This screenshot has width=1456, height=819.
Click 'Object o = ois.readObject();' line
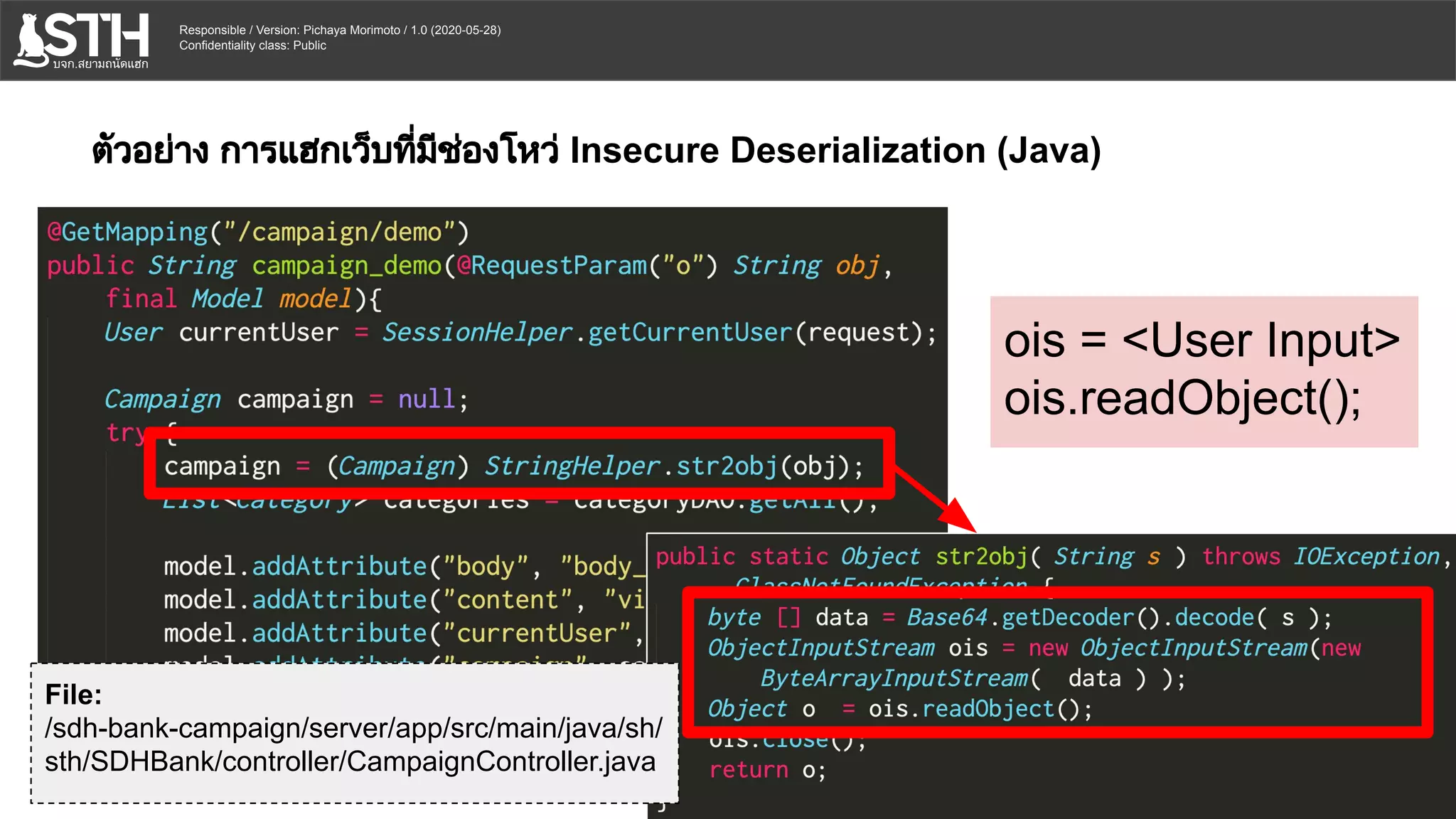[x=900, y=709]
